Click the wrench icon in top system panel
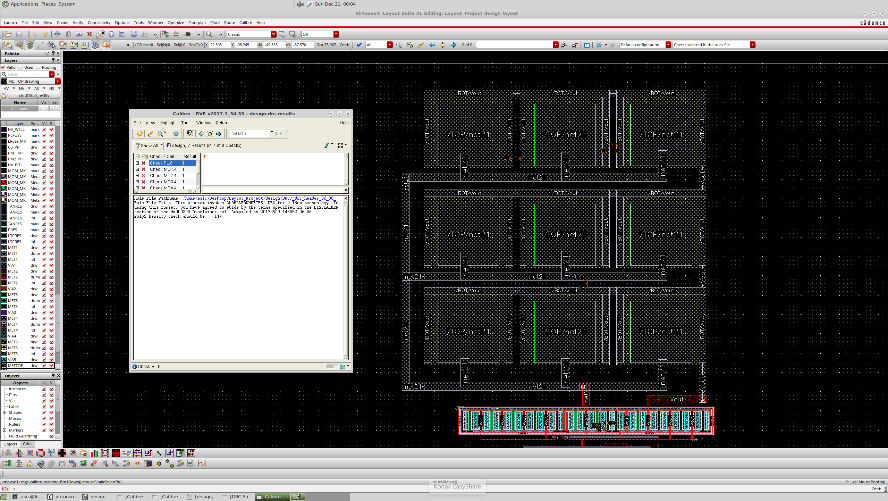 (x=309, y=4)
